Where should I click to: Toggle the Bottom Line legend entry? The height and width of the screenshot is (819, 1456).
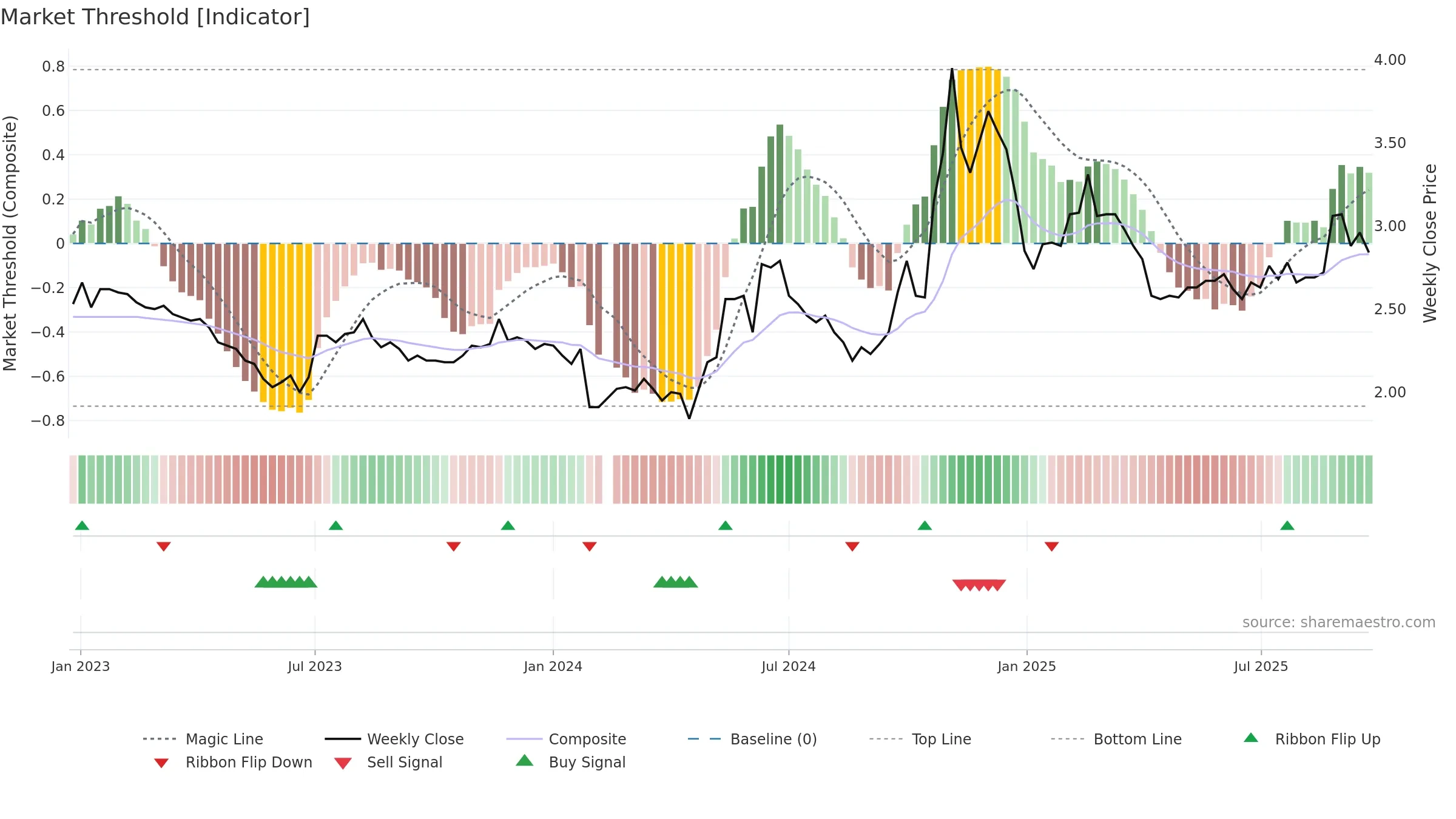[1116, 739]
